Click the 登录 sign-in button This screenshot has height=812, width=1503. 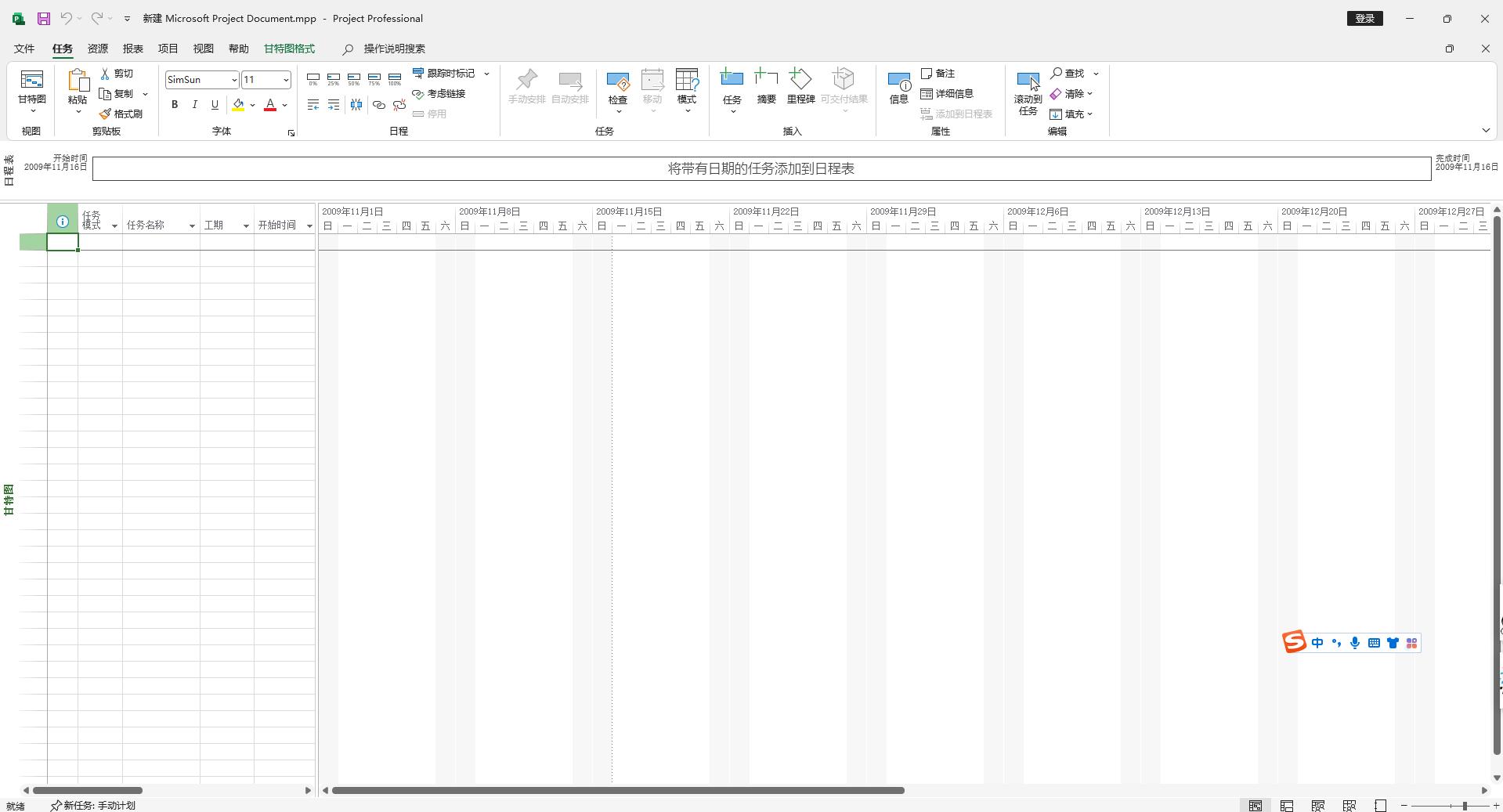click(1364, 17)
